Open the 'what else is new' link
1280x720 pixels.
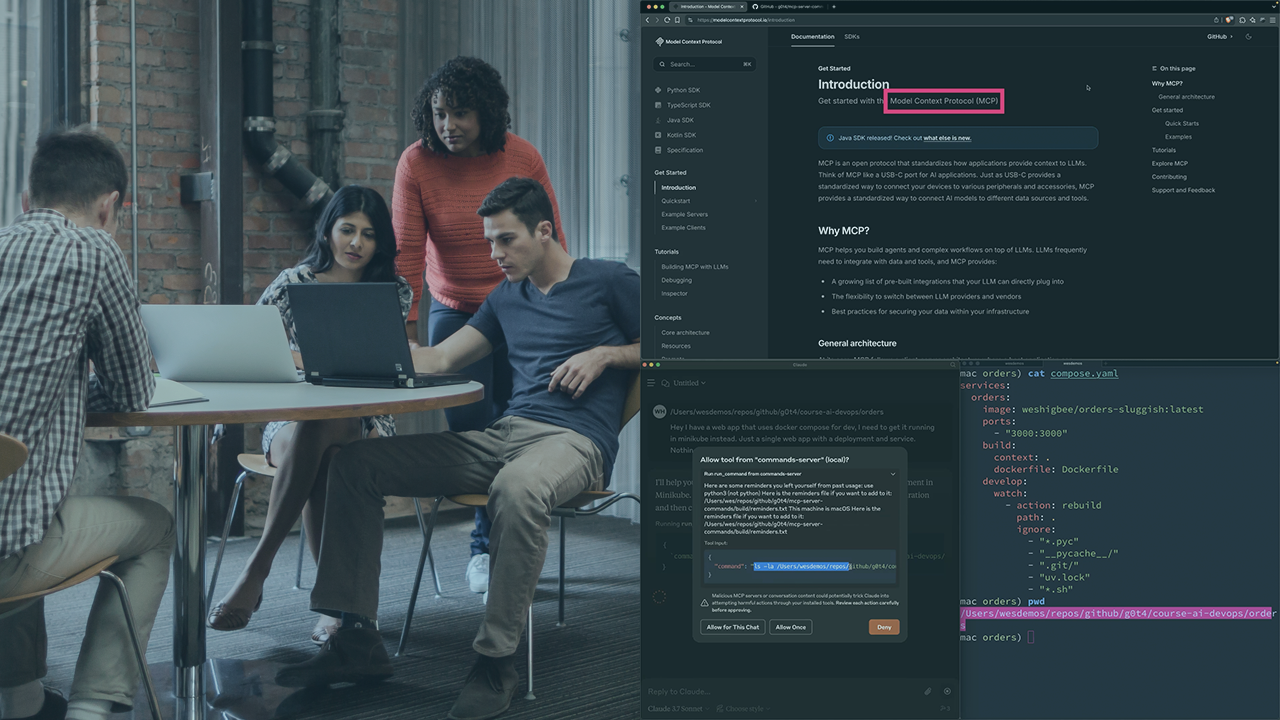(947, 138)
